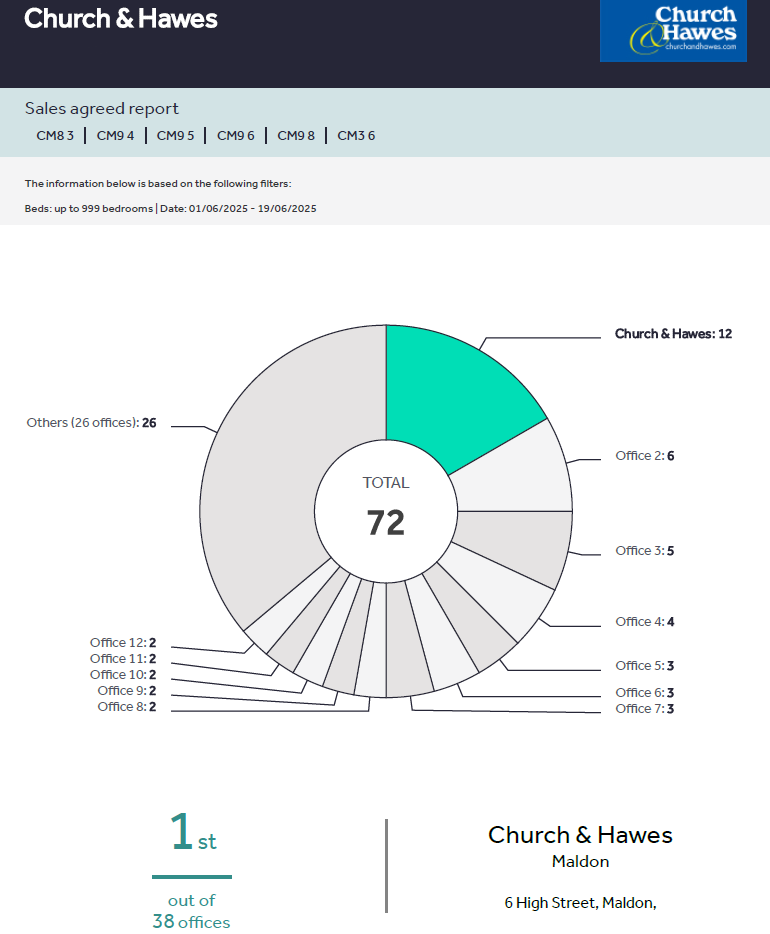The width and height of the screenshot is (770, 934).
Task: Click the Others (26 offices): 26 label
Action: [91, 423]
